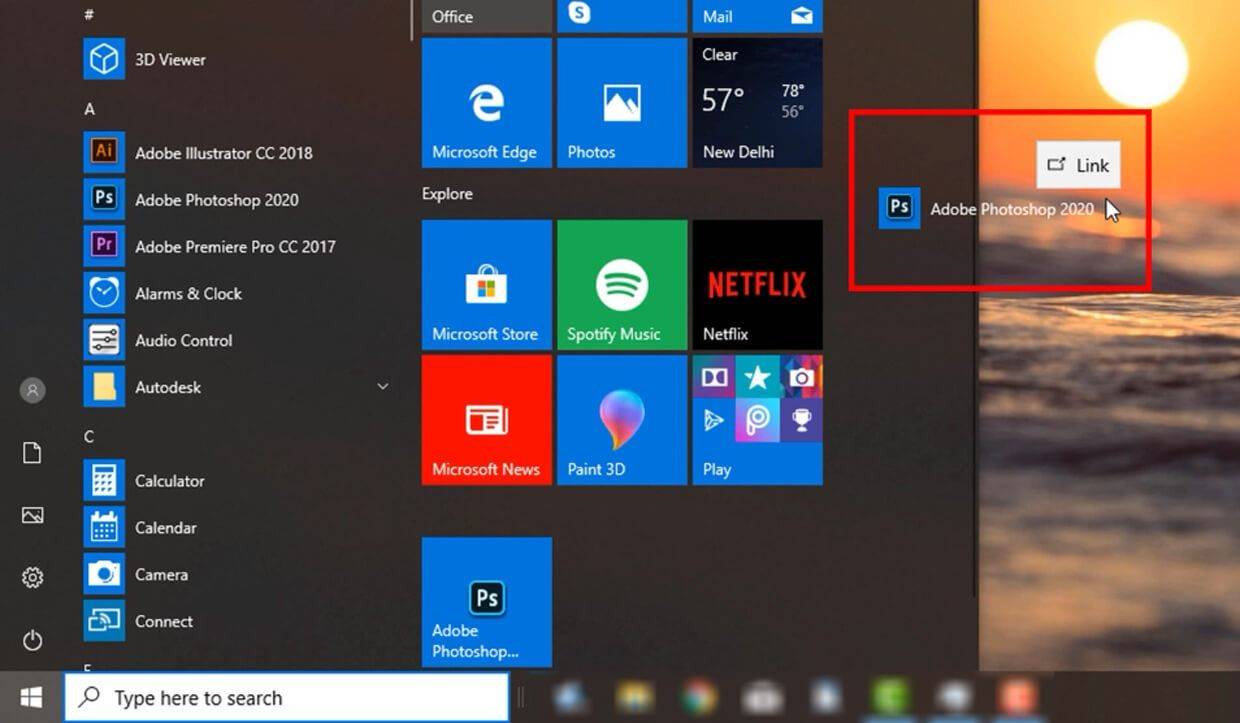Click the Calculator label text
The height and width of the screenshot is (723, 1240).
[170, 481]
